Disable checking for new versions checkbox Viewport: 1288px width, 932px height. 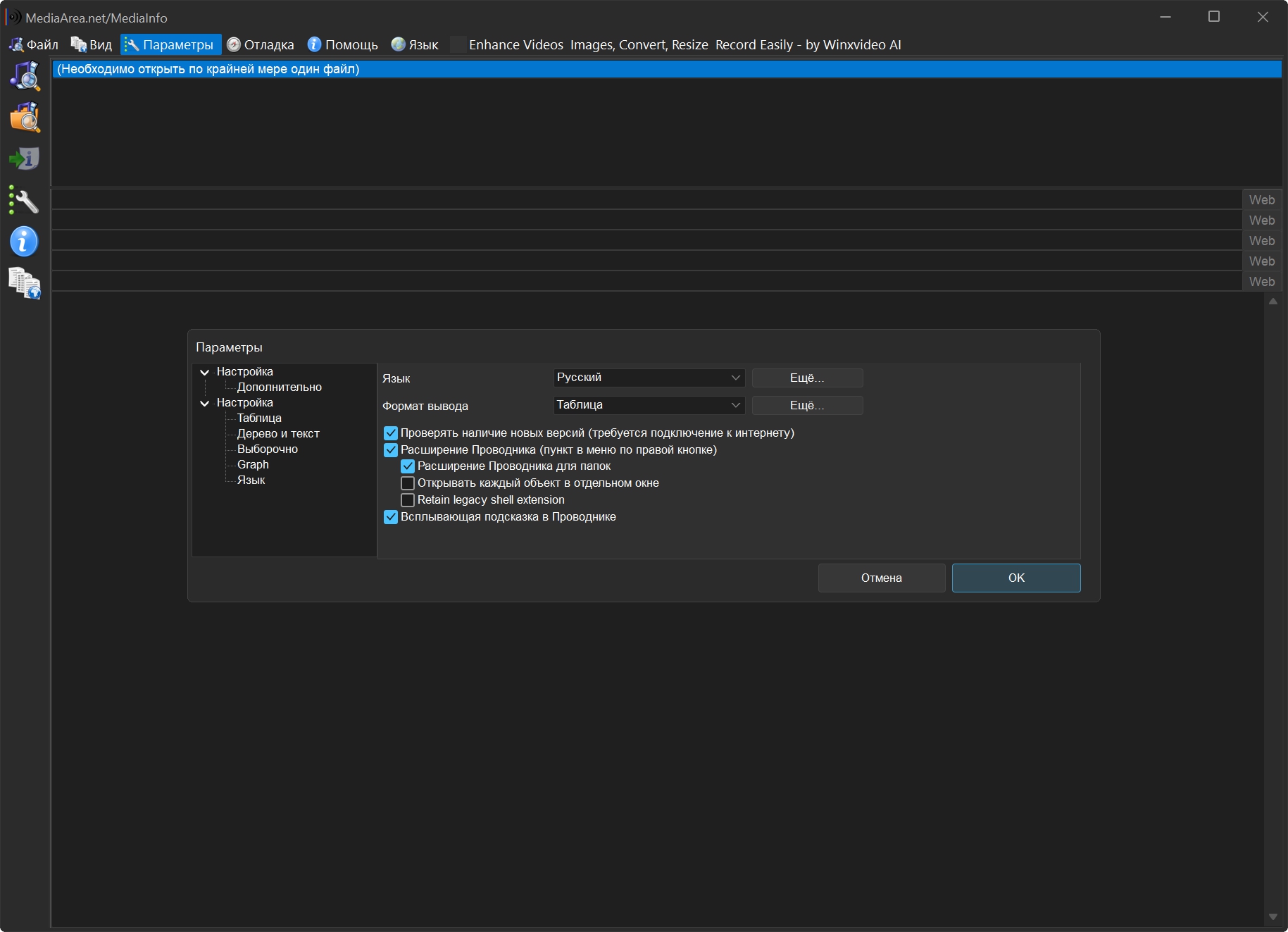[391, 433]
